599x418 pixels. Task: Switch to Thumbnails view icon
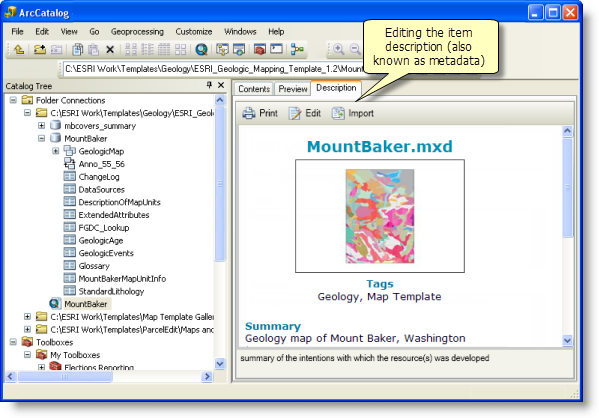coord(180,49)
